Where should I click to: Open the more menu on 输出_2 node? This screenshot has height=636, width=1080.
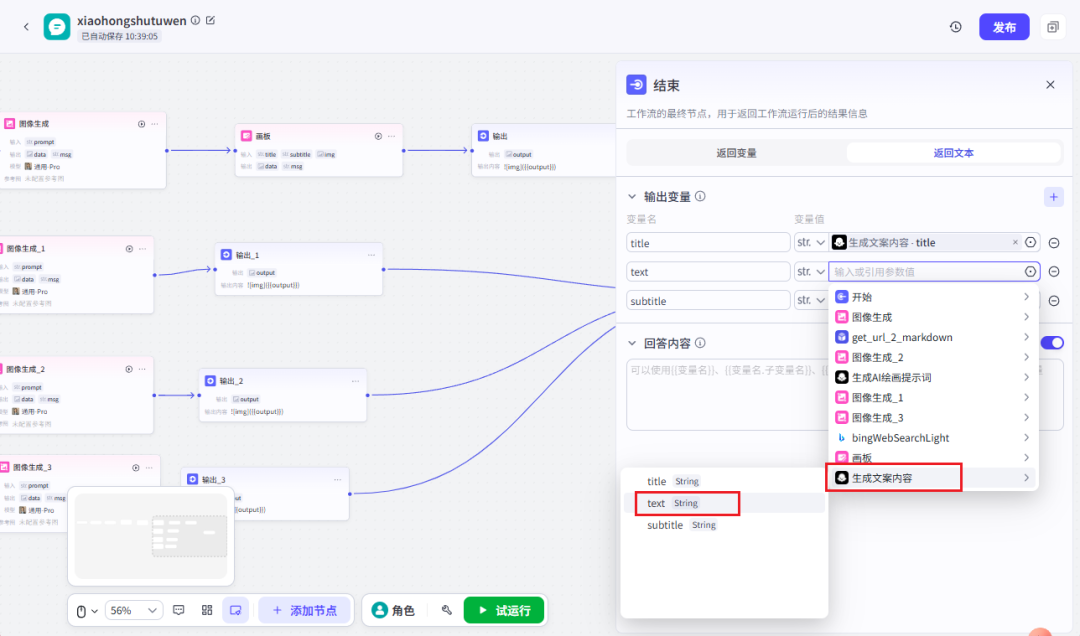(x=355, y=381)
